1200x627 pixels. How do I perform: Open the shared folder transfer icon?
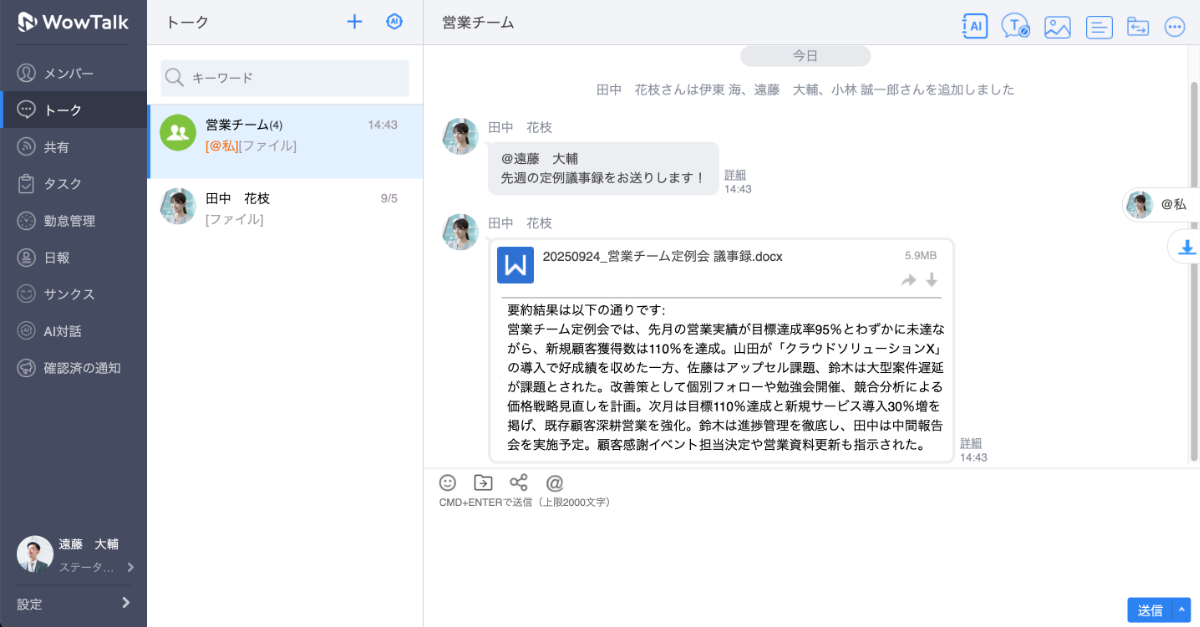(1138, 27)
